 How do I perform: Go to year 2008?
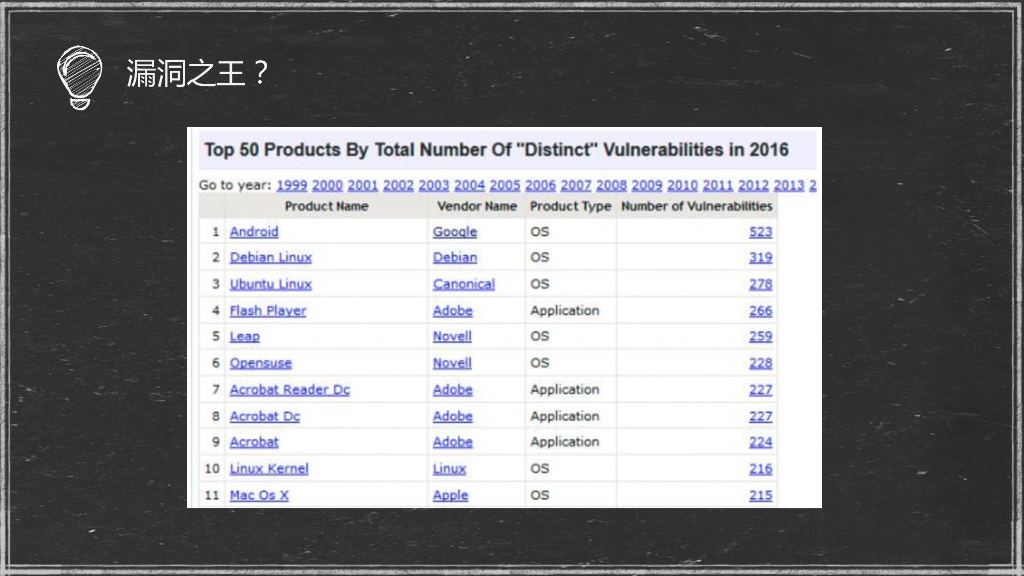pyautogui.click(x=611, y=185)
